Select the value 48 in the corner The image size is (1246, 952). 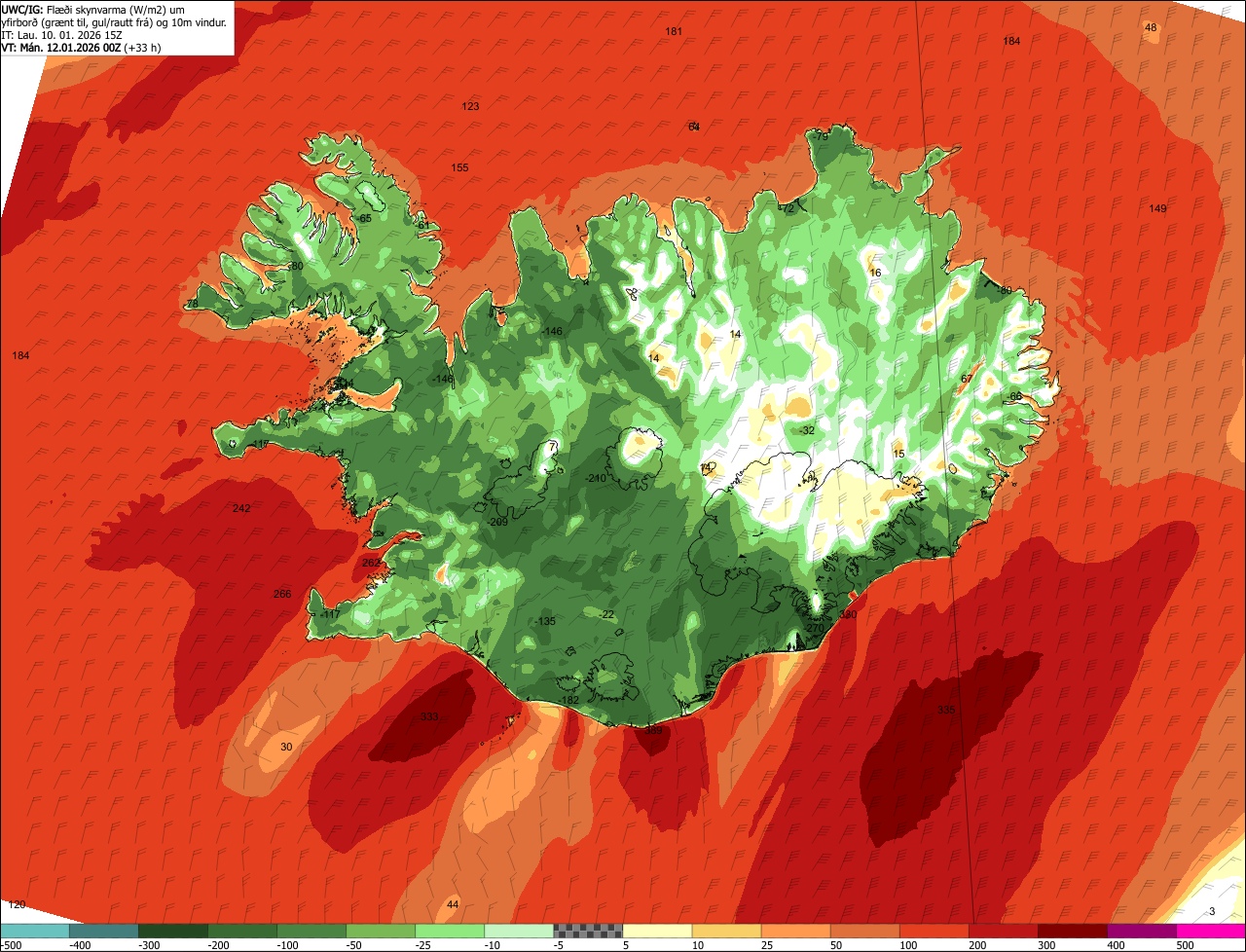(x=1151, y=27)
